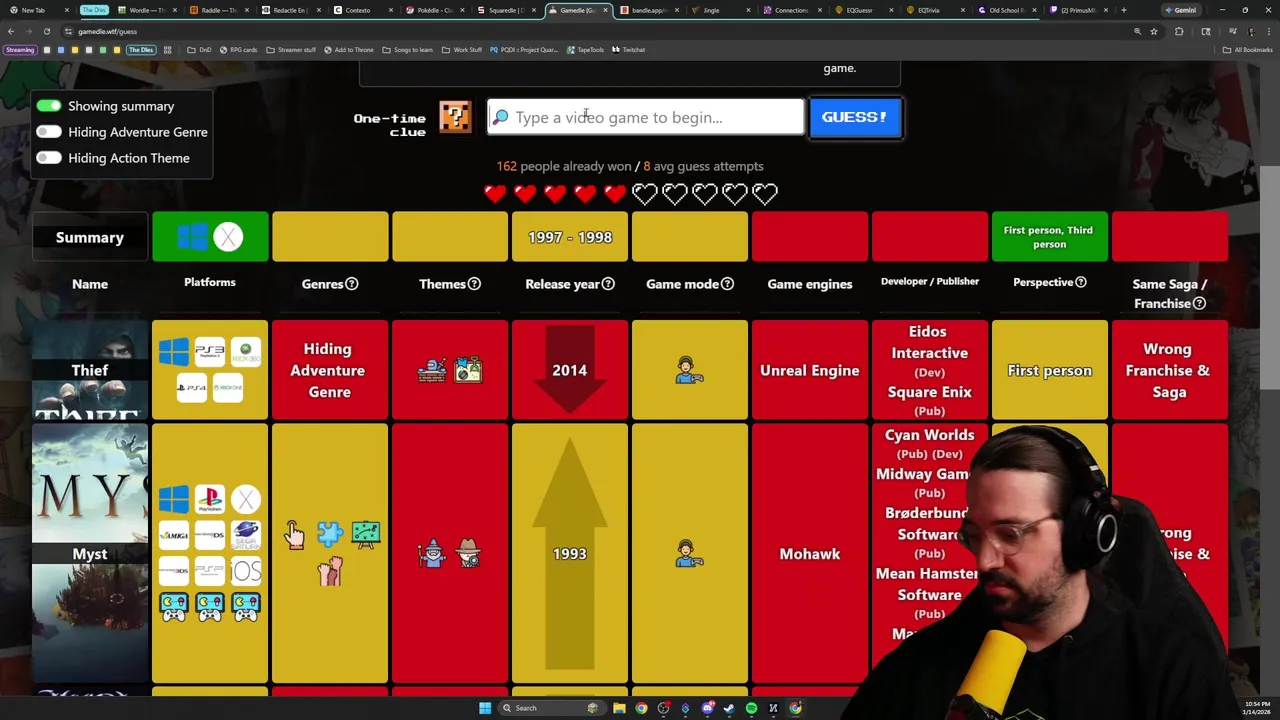Click Windows platform icon in Thief row
Image resolution: width=1280 pixels, height=720 pixels.
[173, 352]
